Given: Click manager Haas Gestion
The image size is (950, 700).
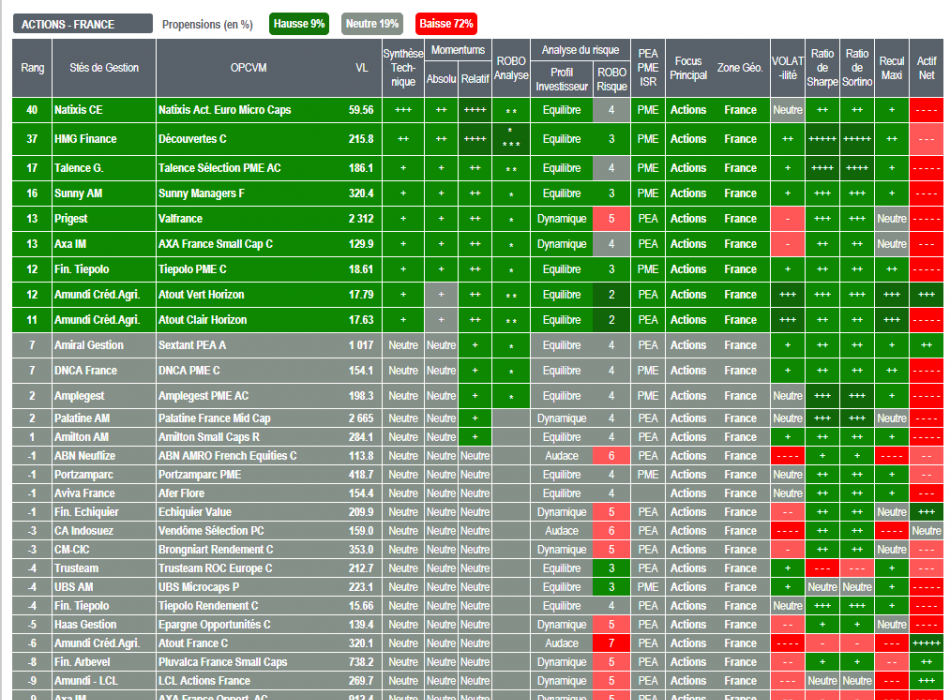Looking at the screenshot, I should pyautogui.click(x=85, y=625).
